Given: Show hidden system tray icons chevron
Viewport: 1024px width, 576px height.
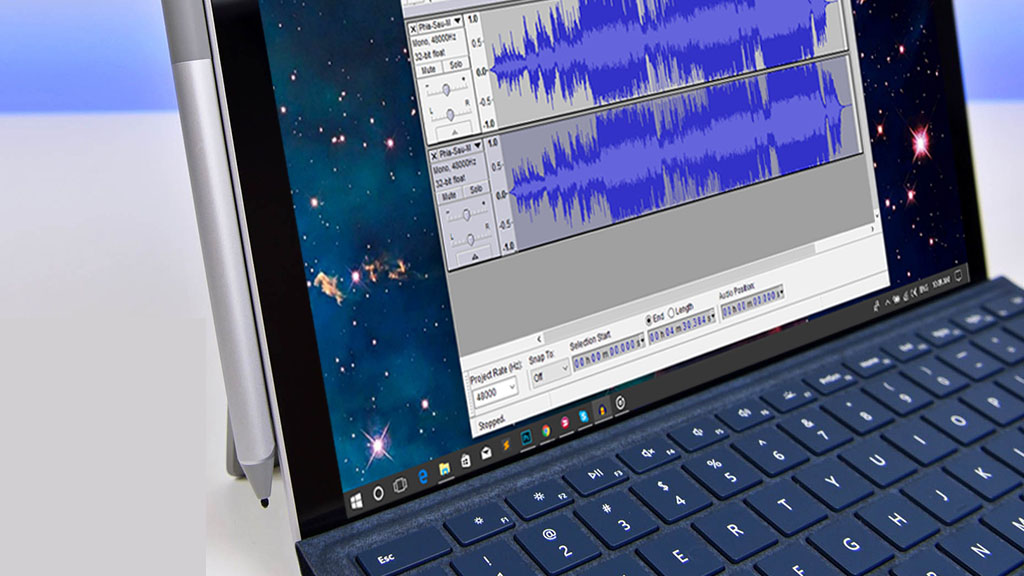Looking at the screenshot, I should [x=888, y=302].
